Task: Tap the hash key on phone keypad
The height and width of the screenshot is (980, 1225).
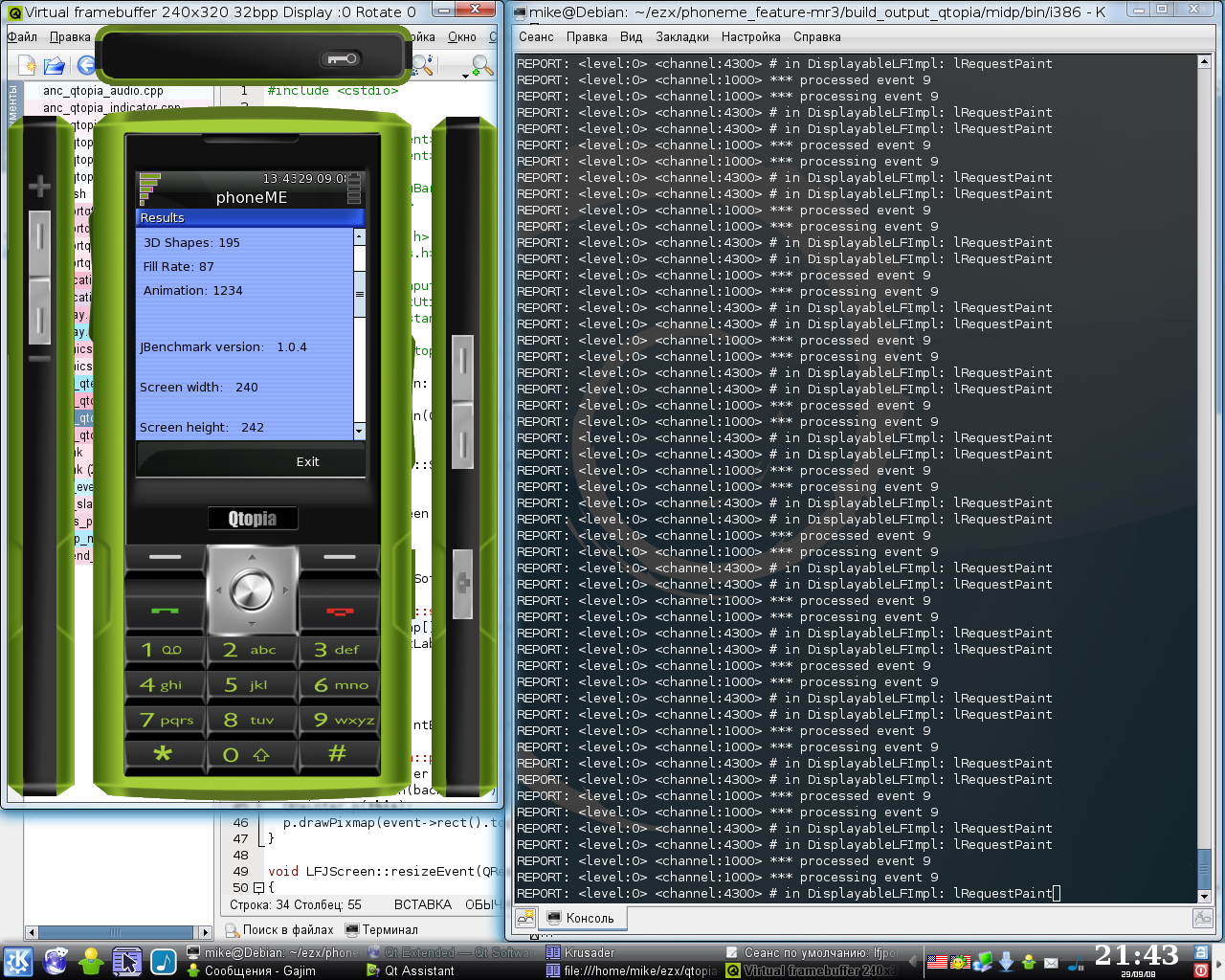Action: (339, 754)
